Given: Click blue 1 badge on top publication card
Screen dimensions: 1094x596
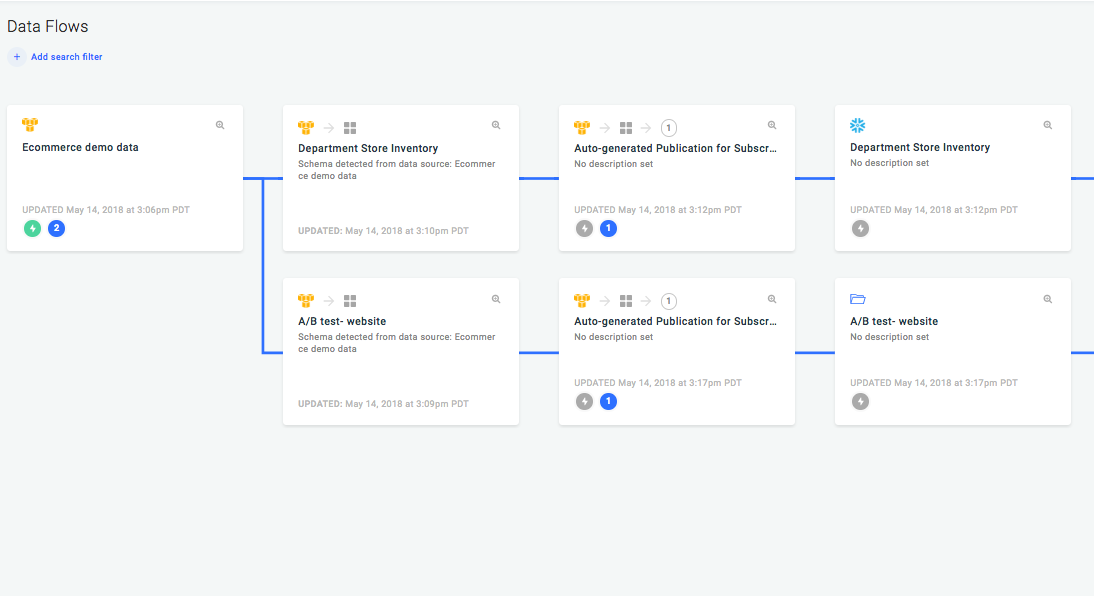Looking at the screenshot, I should [608, 228].
